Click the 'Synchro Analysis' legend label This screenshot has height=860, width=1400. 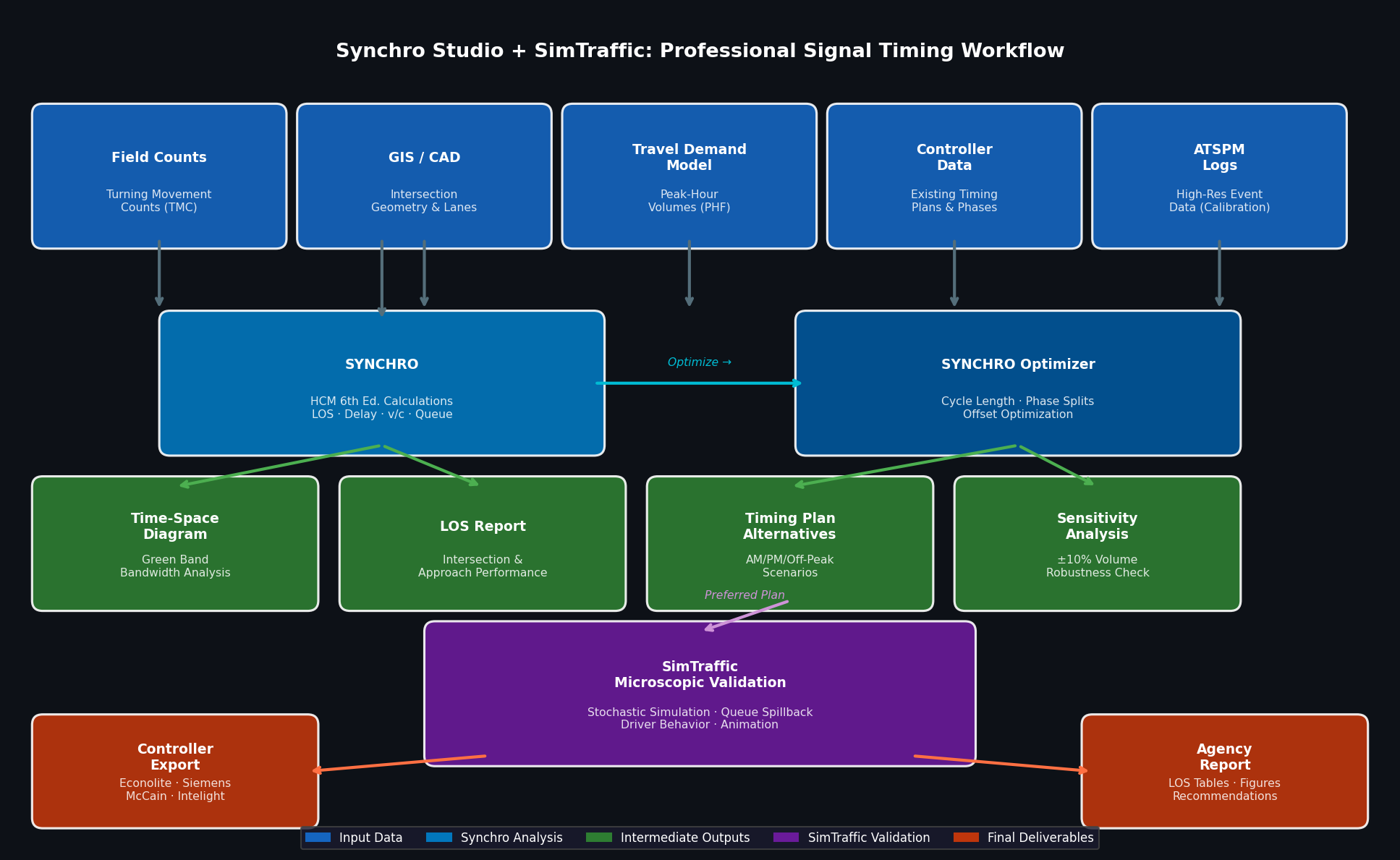pyautogui.click(x=512, y=838)
